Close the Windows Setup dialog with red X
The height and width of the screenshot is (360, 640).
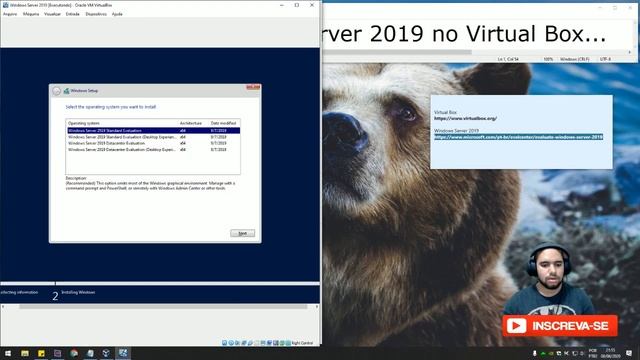pyautogui.click(x=253, y=87)
